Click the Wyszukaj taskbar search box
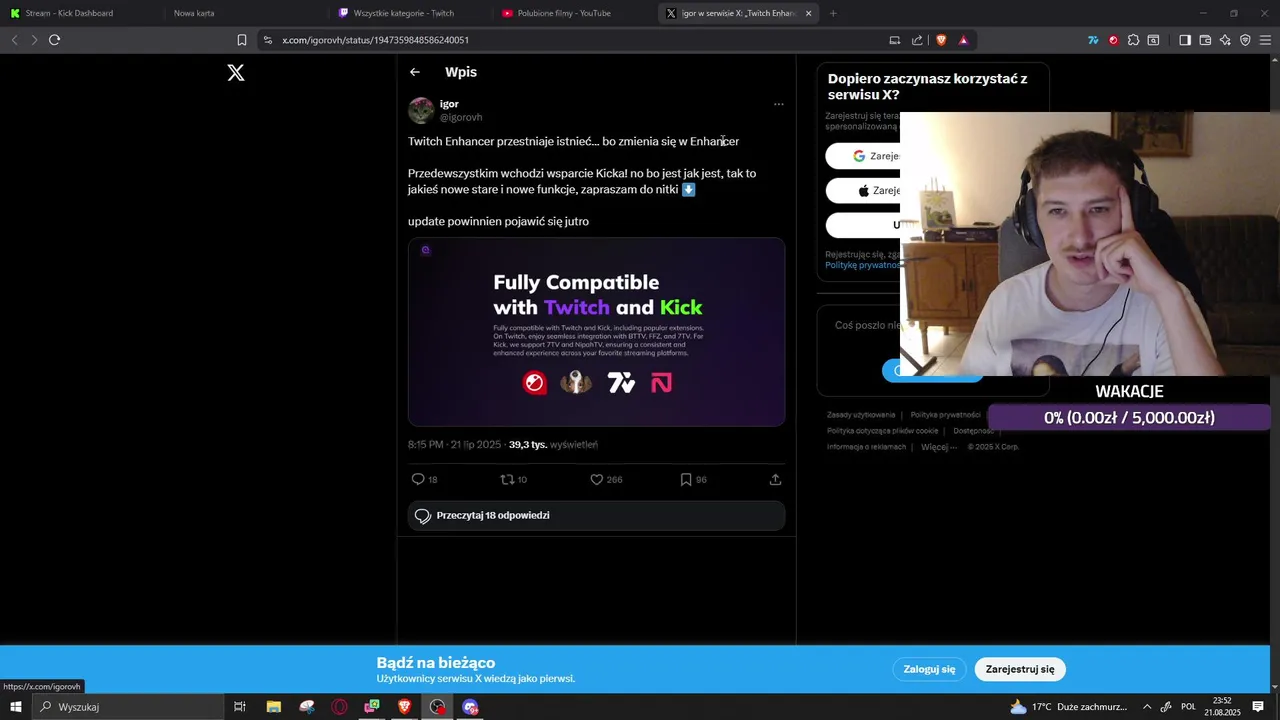Image resolution: width=1280 pixels, height=720 pixels. click(128, 707)
